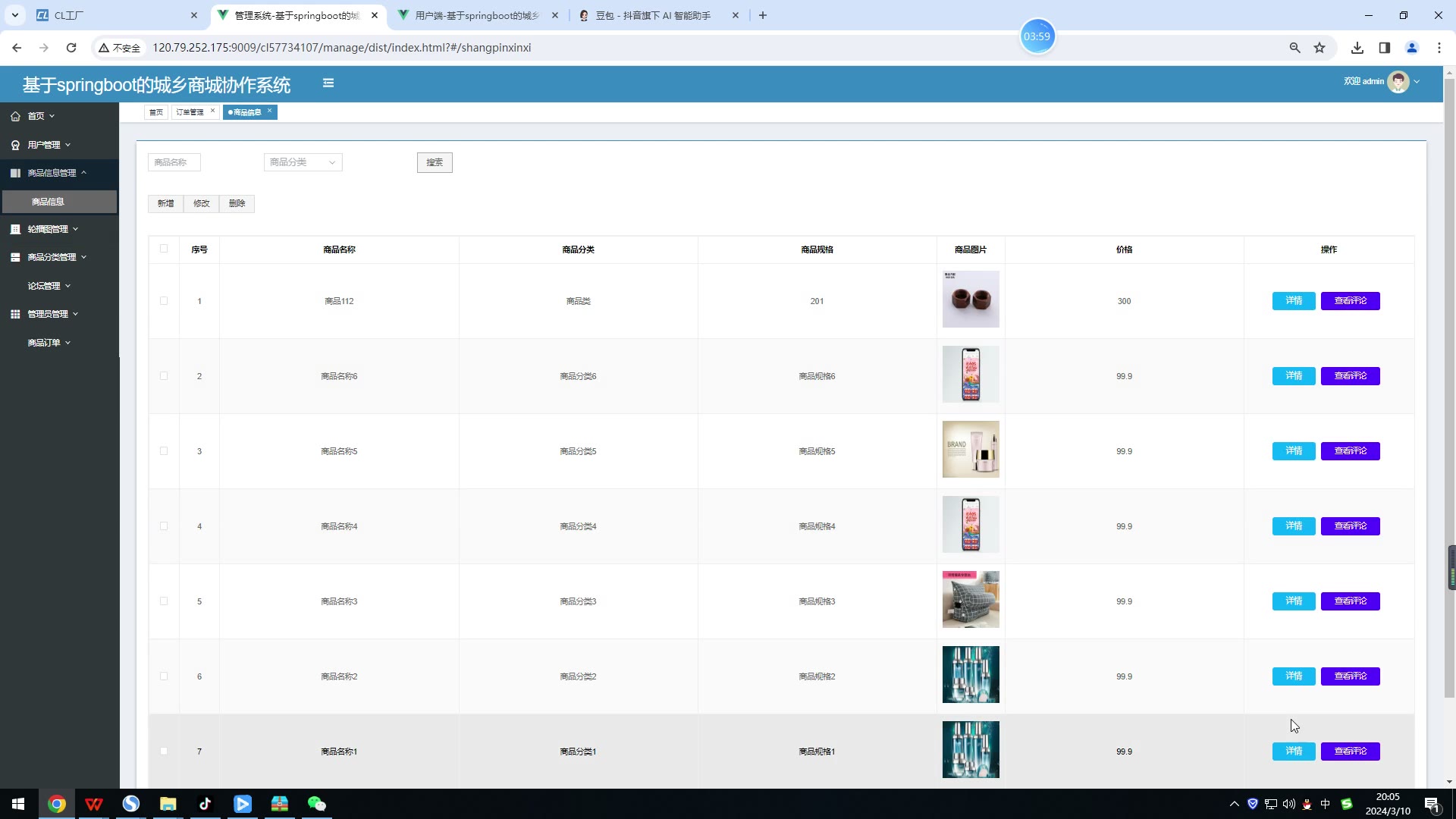Viewport: 1456px width, 819px height.
Task: Open browser side panel icon
Action: 1385,48
